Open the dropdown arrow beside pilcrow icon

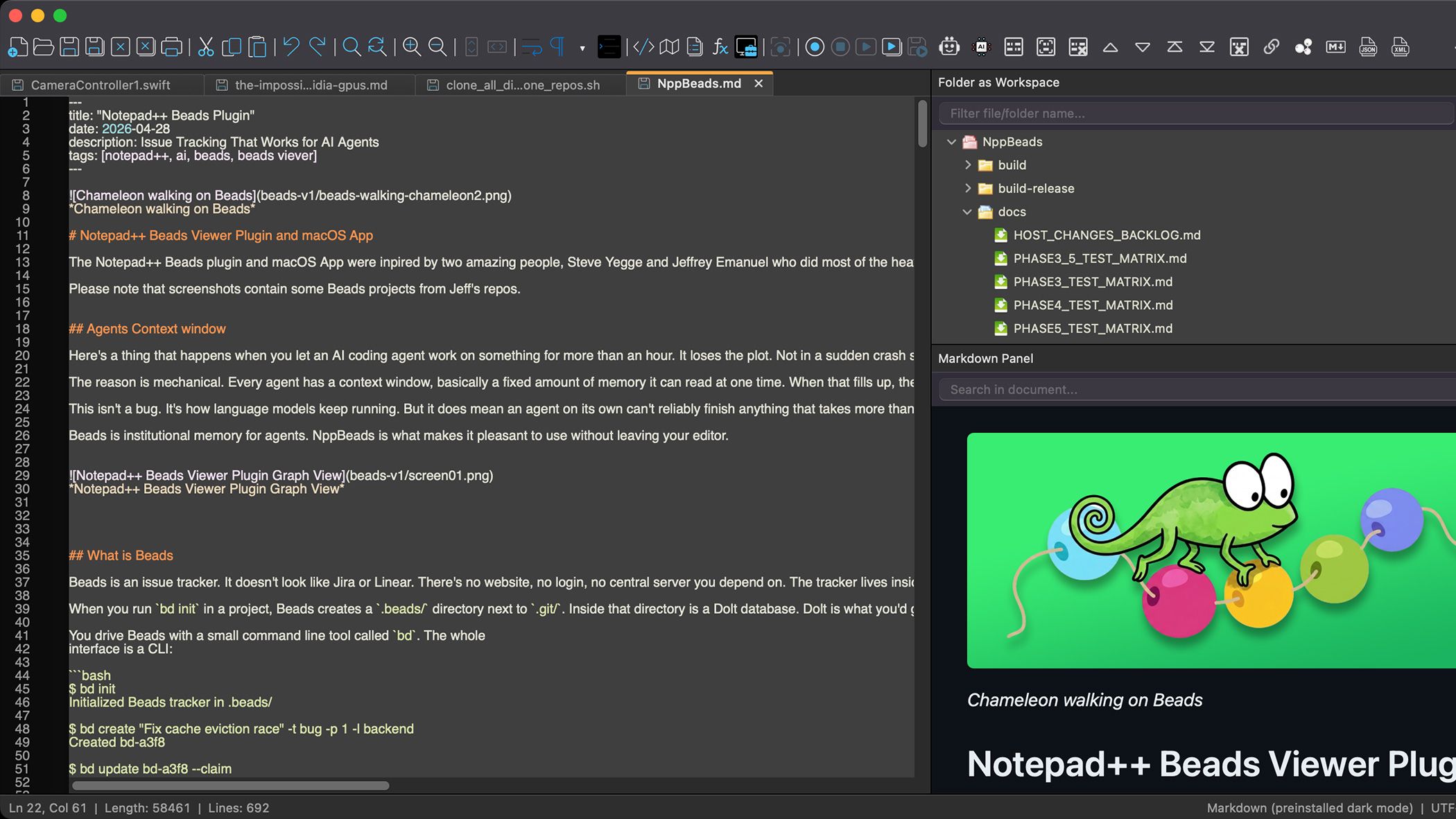pyautogui.click(x=582, y=48)
